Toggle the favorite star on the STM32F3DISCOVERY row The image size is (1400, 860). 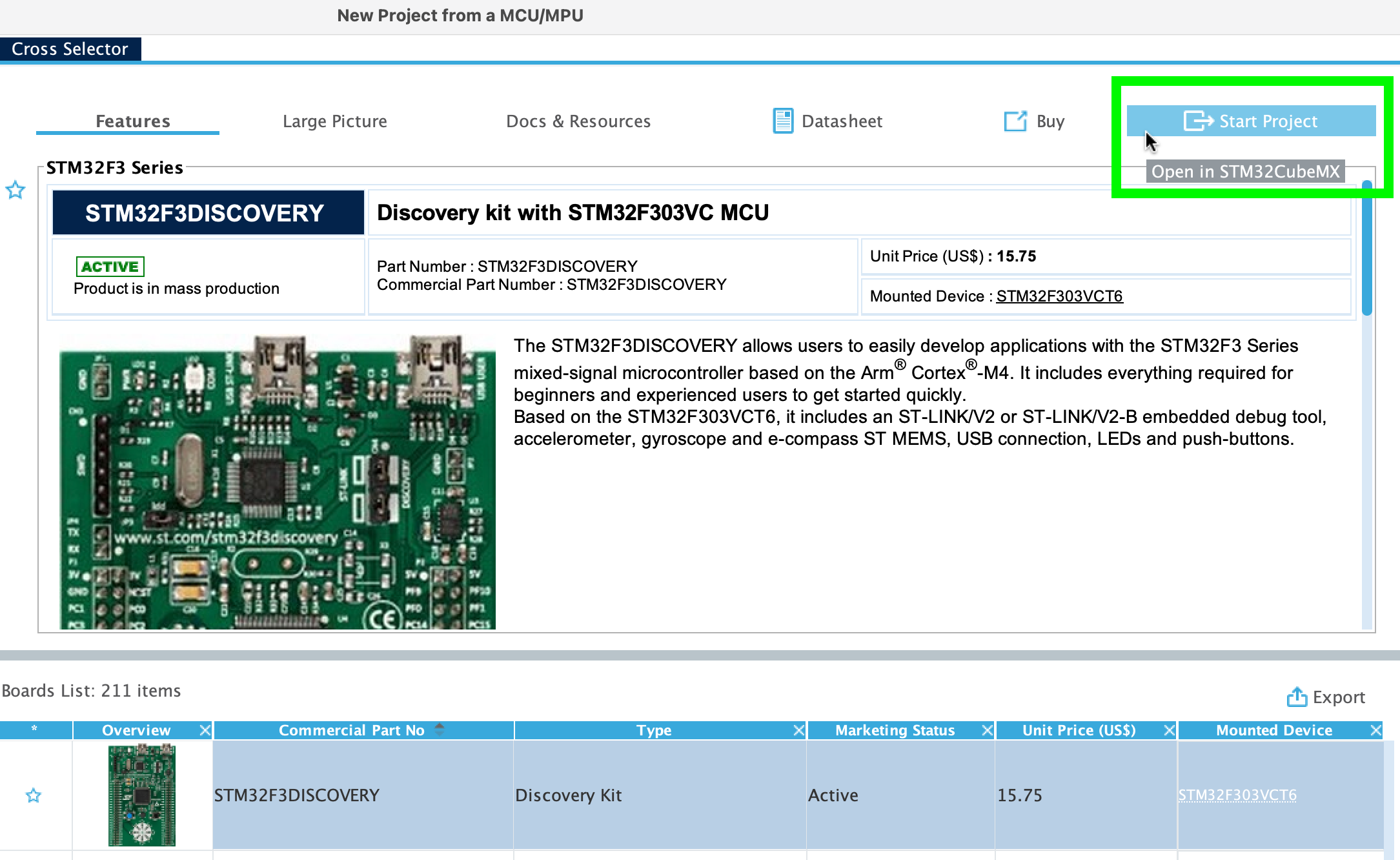[x=33, y=796]
